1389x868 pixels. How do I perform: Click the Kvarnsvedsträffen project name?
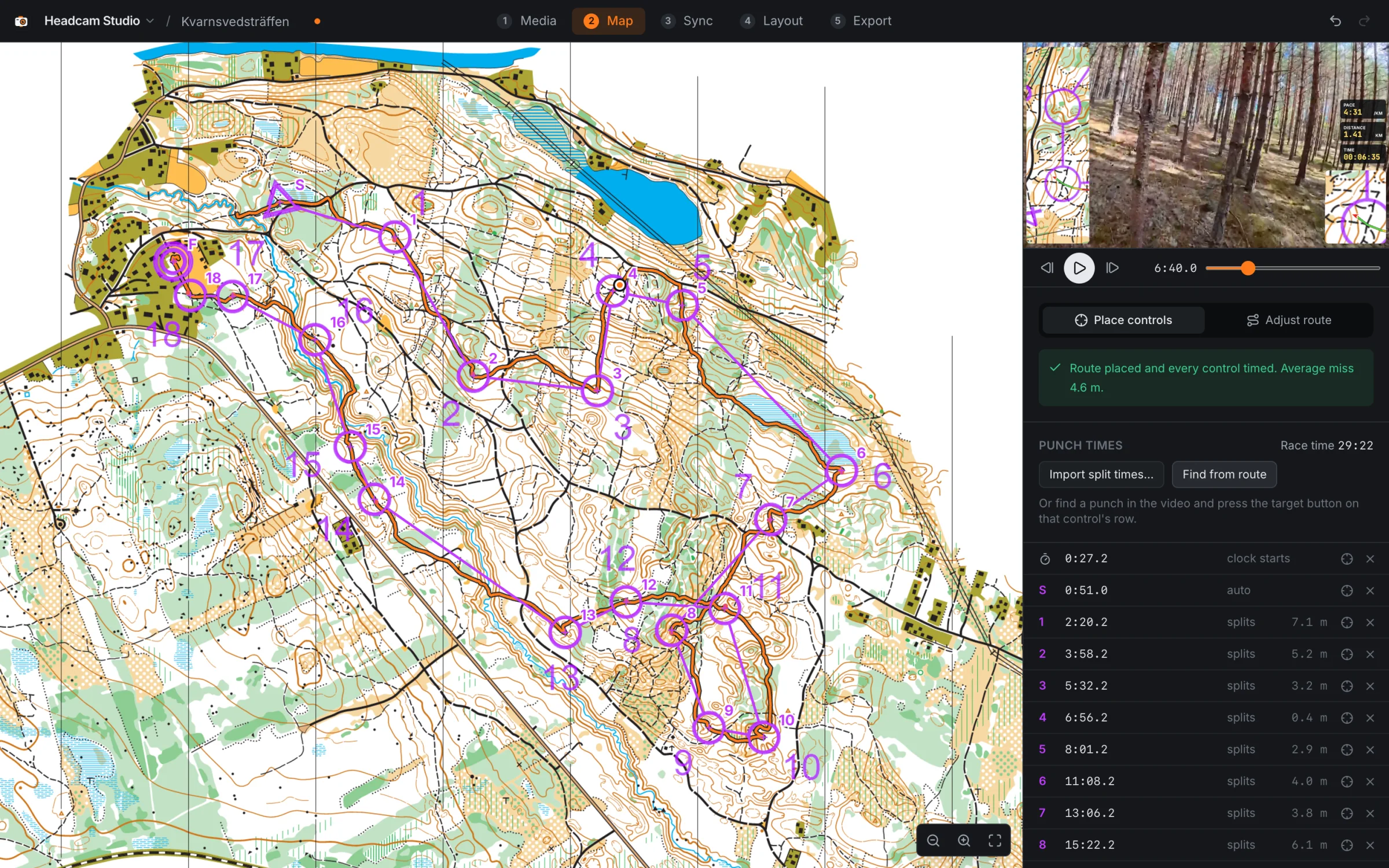coord(235,21)
